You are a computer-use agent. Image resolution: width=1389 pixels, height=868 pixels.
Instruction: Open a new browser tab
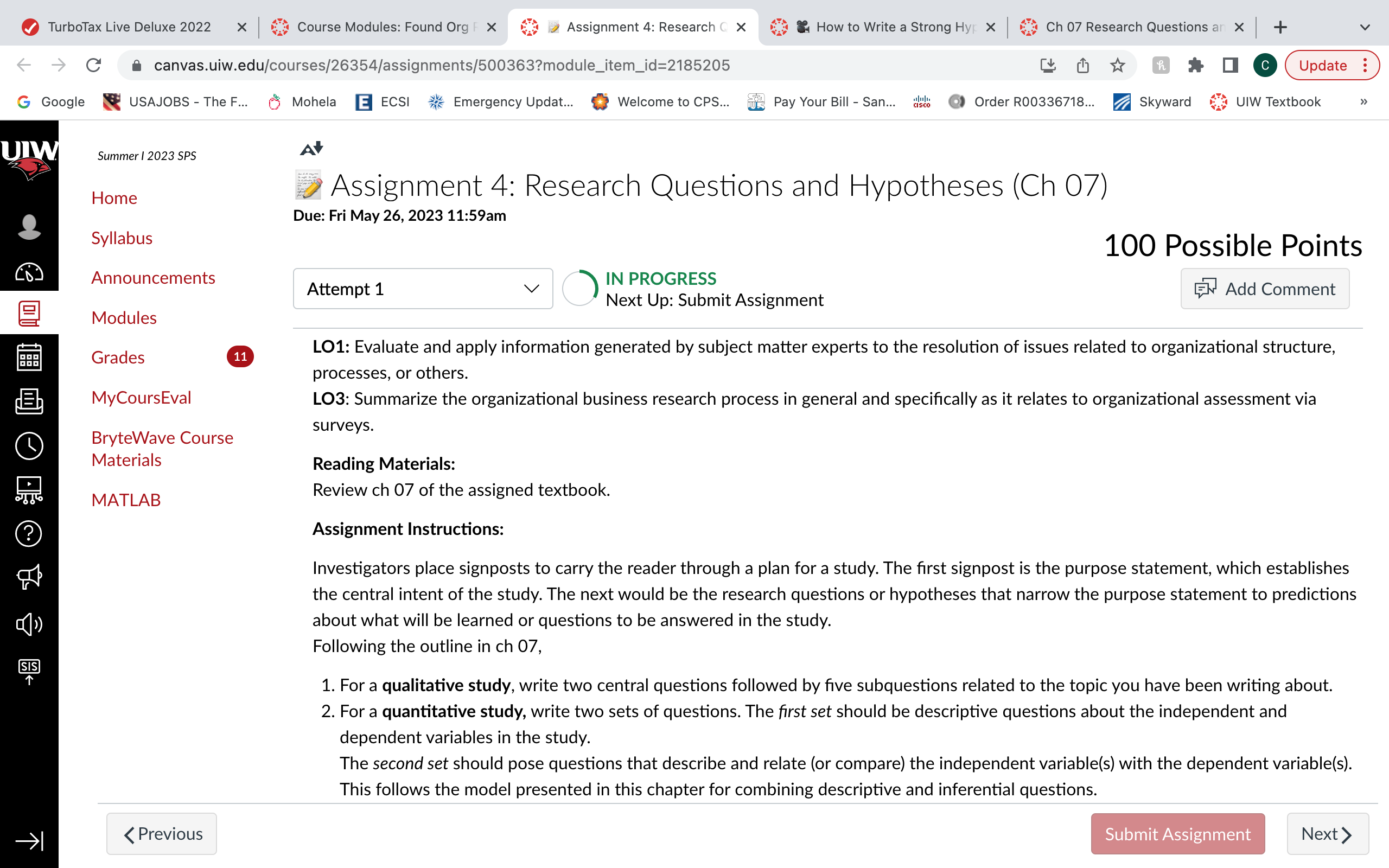pyautogui.click(x=1280, y=27)
